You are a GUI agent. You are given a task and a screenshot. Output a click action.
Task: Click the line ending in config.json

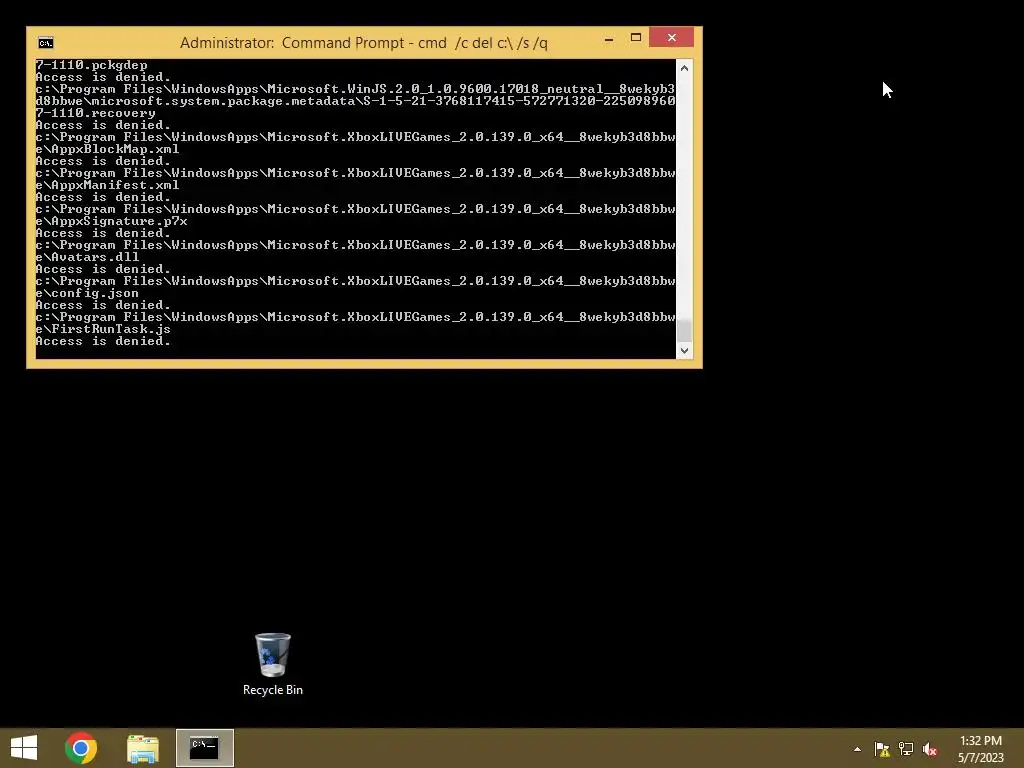pyautogui.click(x=88, y=293)
